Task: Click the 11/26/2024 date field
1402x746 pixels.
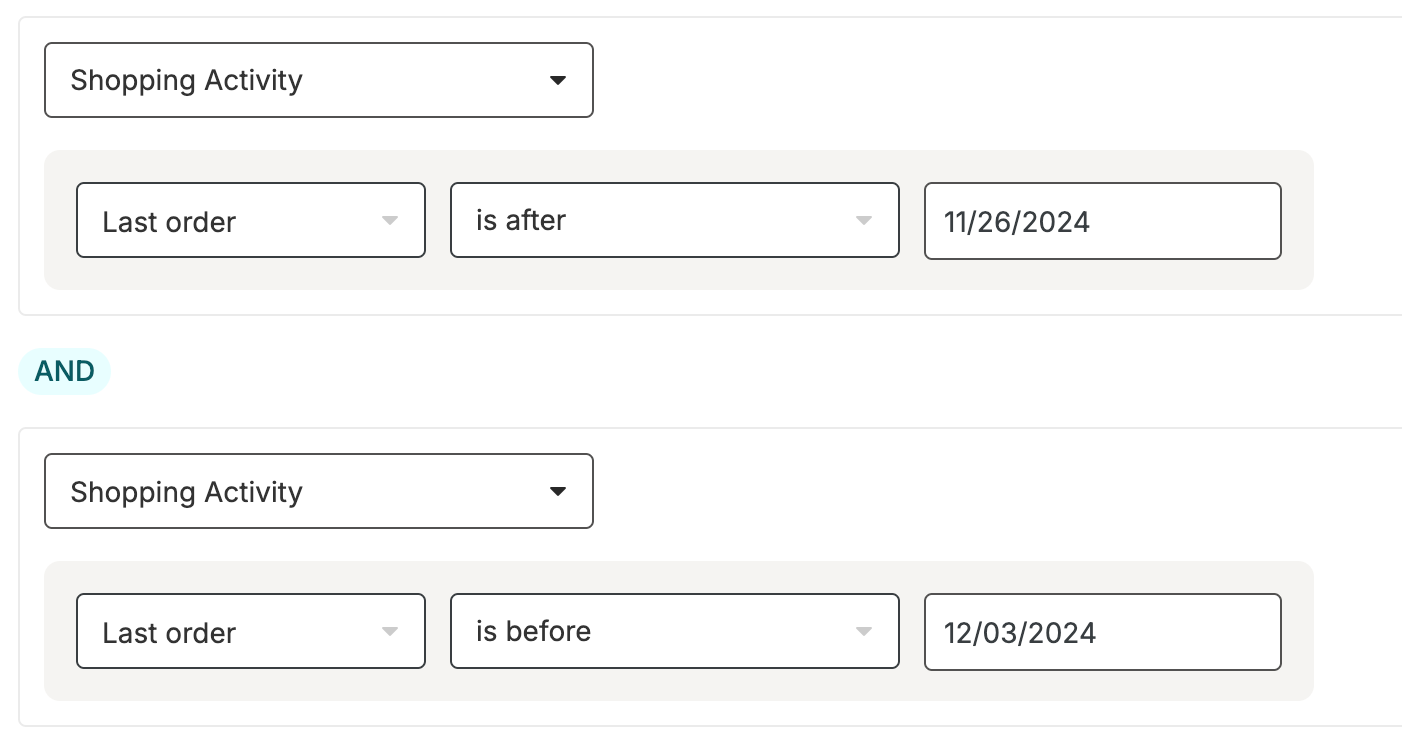Action: click(x=1103, y=221)
